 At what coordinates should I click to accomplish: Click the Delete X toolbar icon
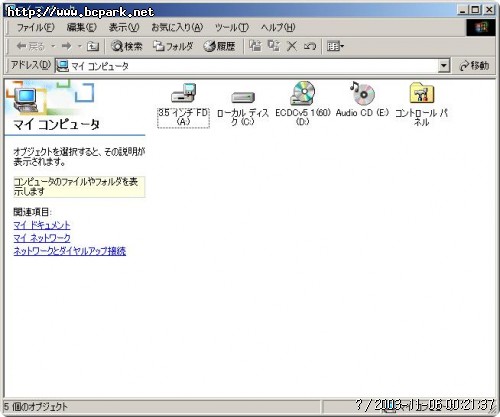[292, 46]
